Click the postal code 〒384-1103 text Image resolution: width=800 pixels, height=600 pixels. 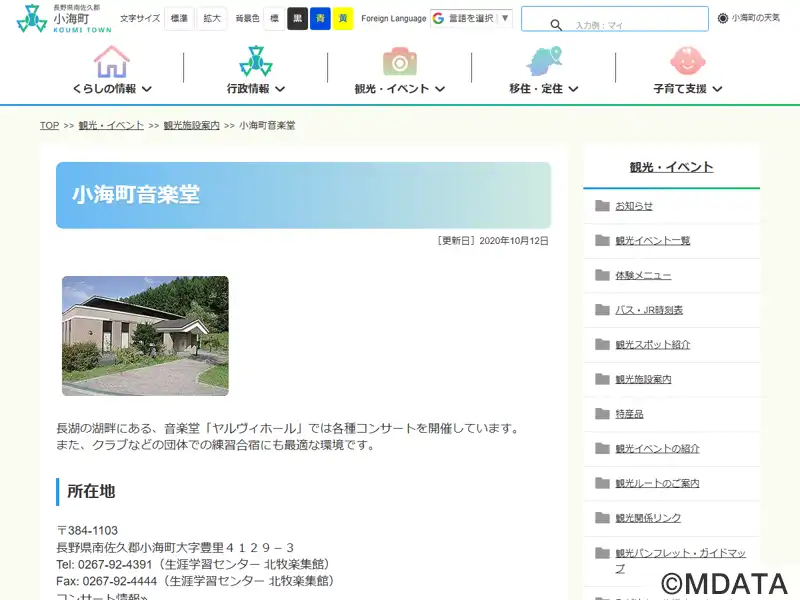pyautogui.click(x=87, y=531)
